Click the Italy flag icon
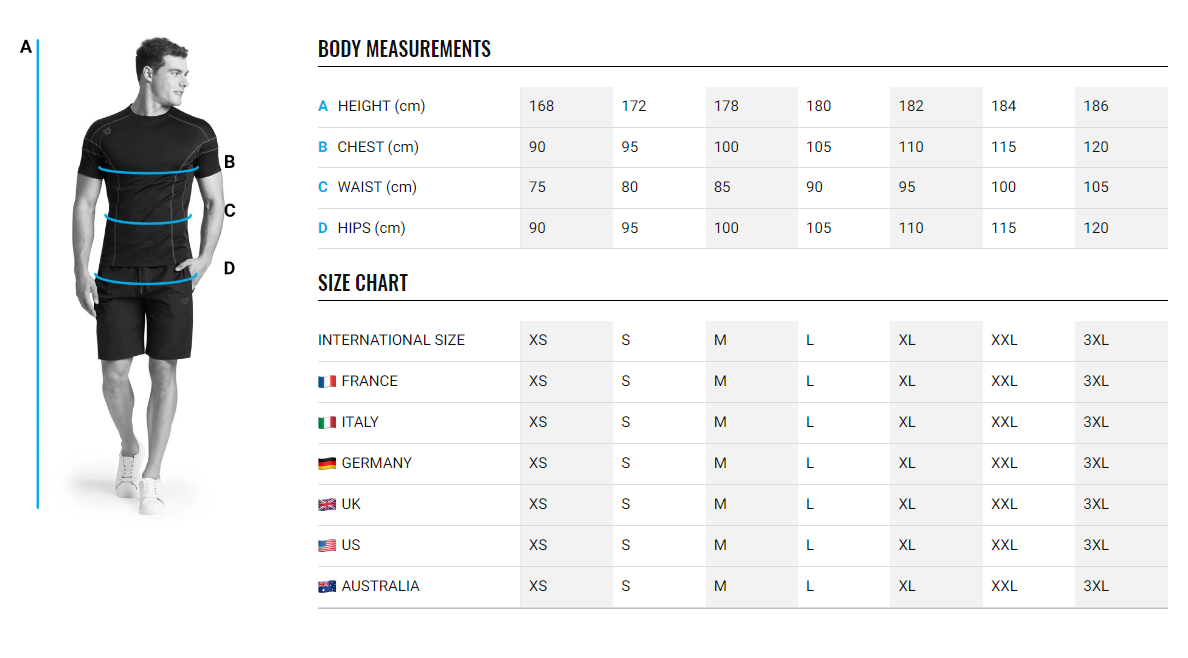Viewport: 1188px width, 658px height. (326, 422)
